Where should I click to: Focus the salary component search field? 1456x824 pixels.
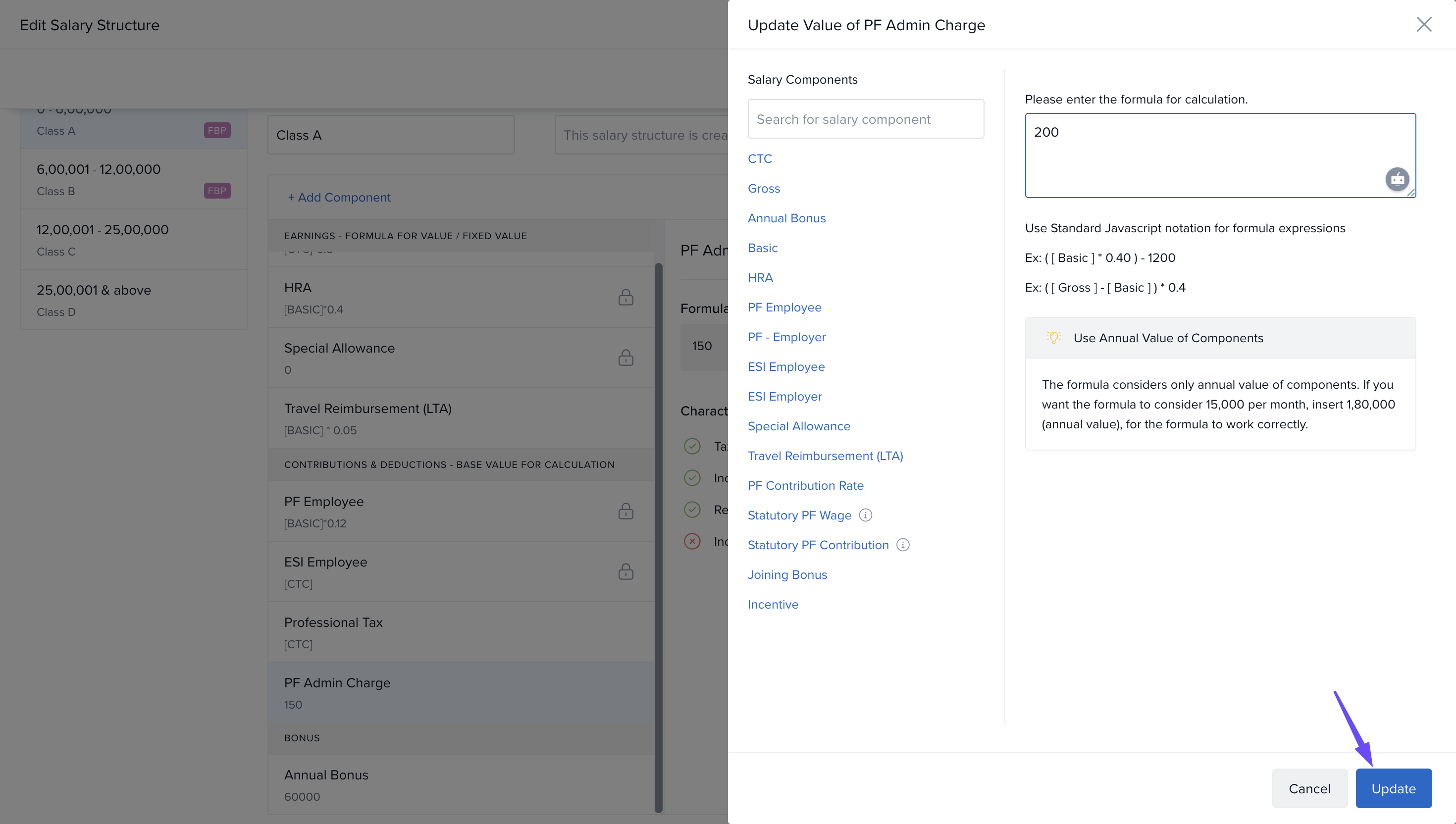click(865, 119)
